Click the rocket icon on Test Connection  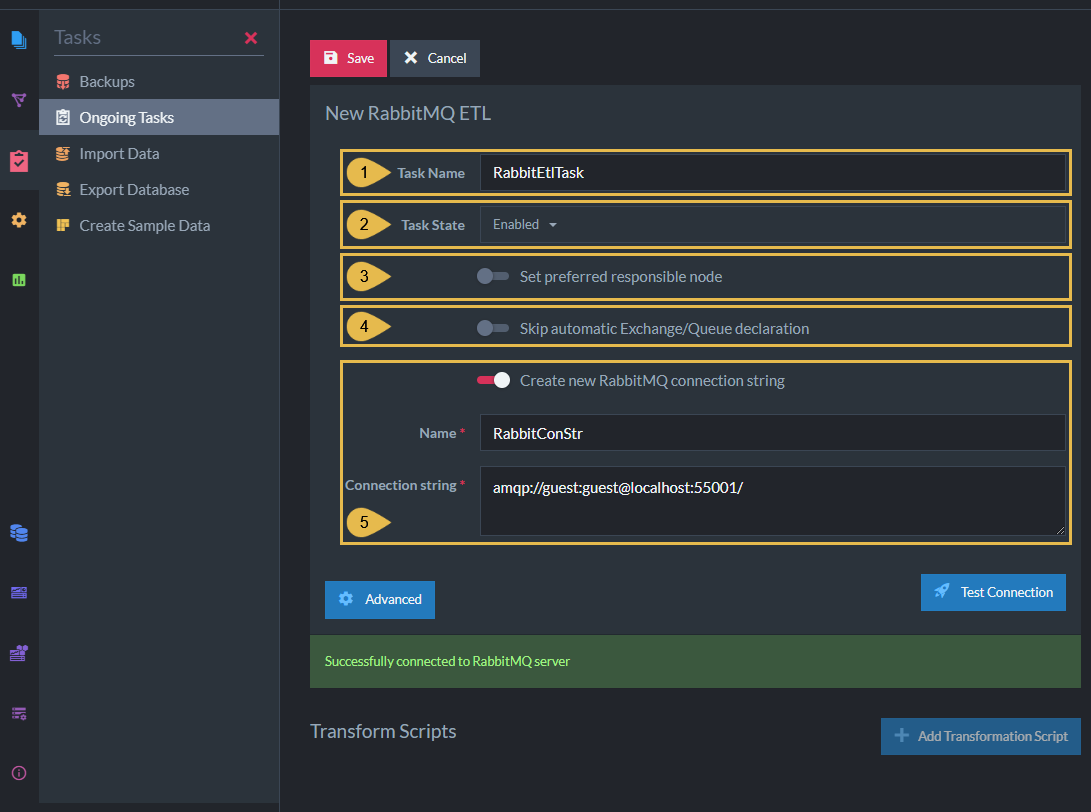pos(942,591)
